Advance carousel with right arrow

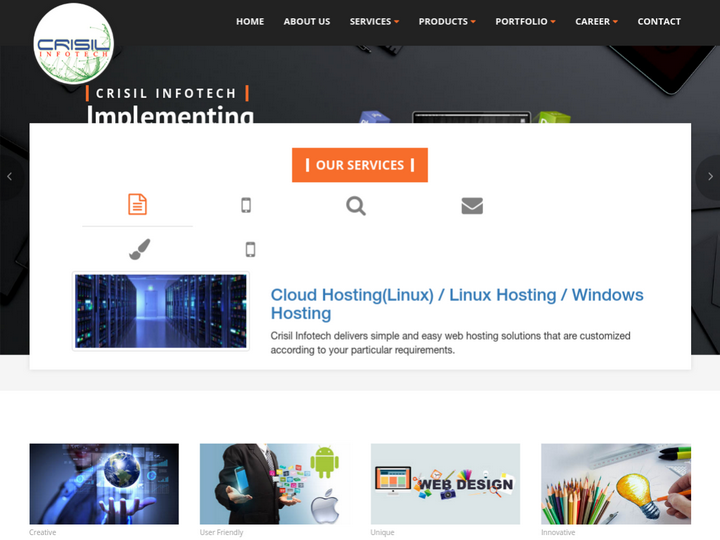709,177
